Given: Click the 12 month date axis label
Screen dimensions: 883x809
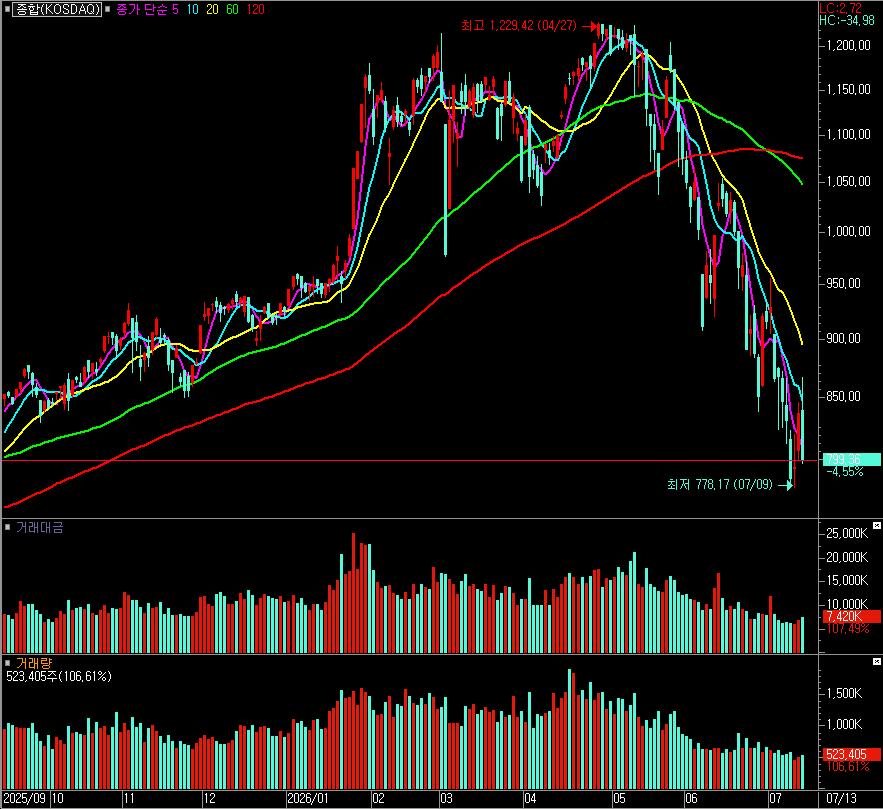Looking at the screenshot, I should coord(209,799).
